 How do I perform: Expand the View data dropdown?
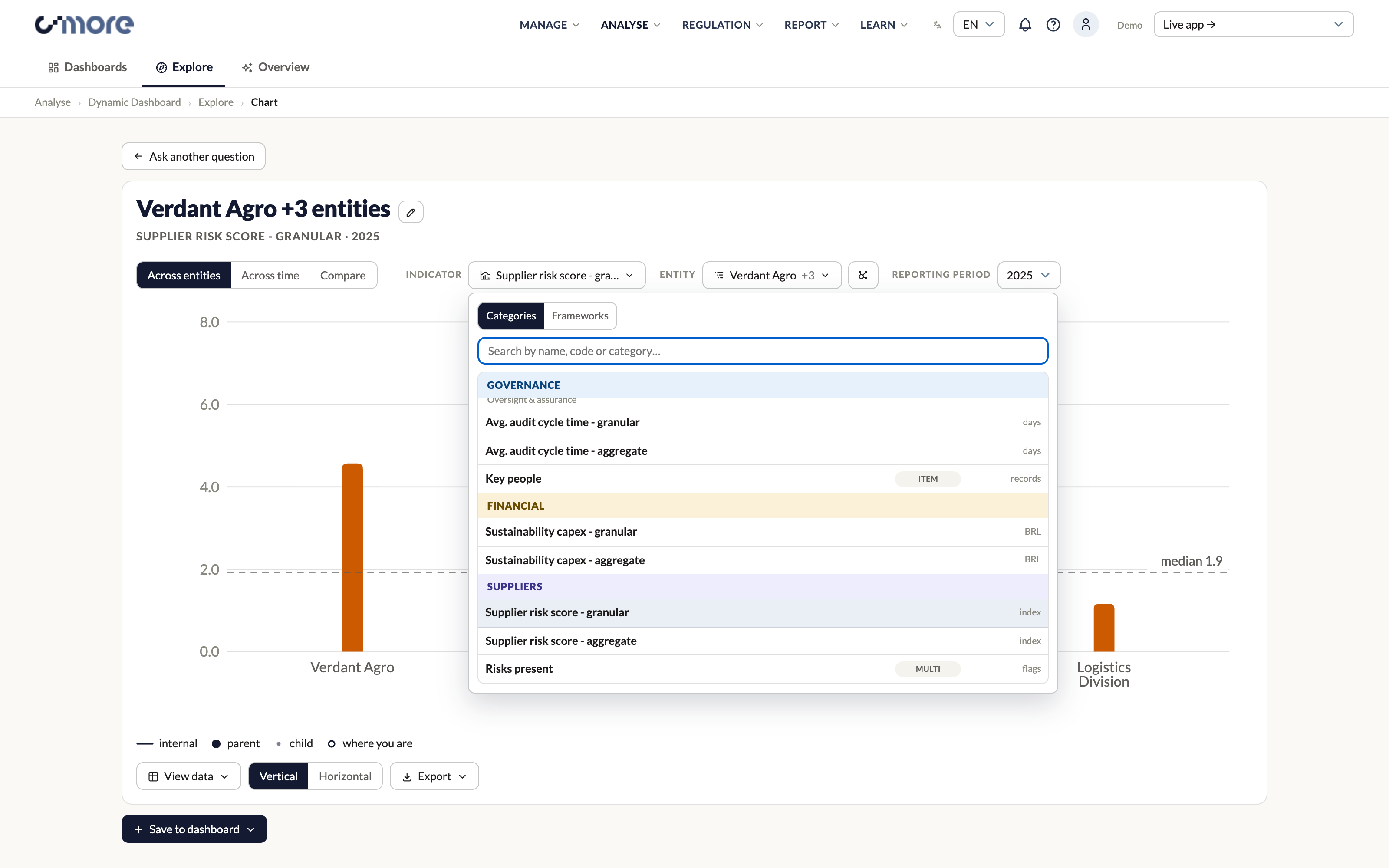click(188, 776)
